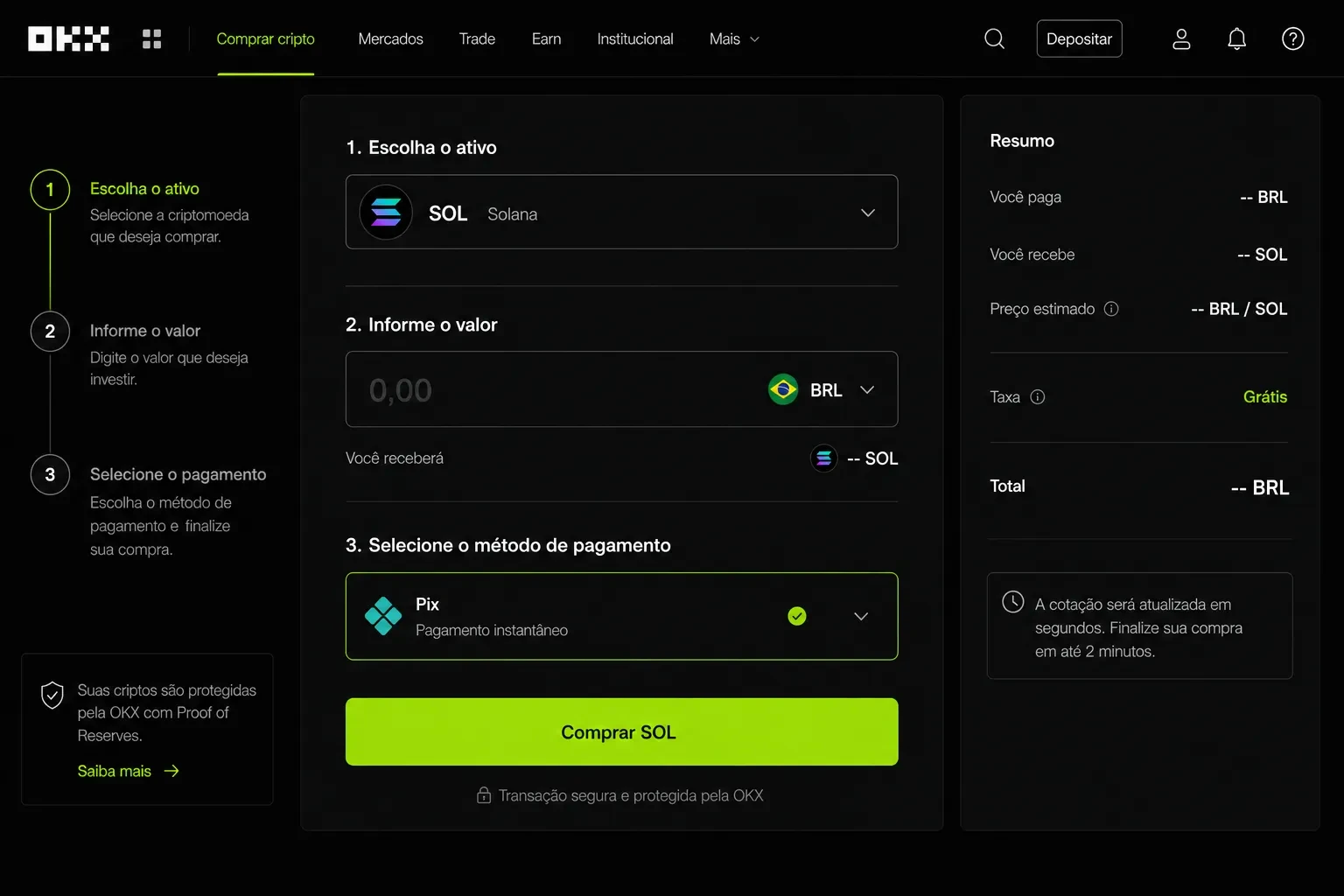
Task: Click the shield icon in Proof of Reserves card
Action: pos(52,696)
